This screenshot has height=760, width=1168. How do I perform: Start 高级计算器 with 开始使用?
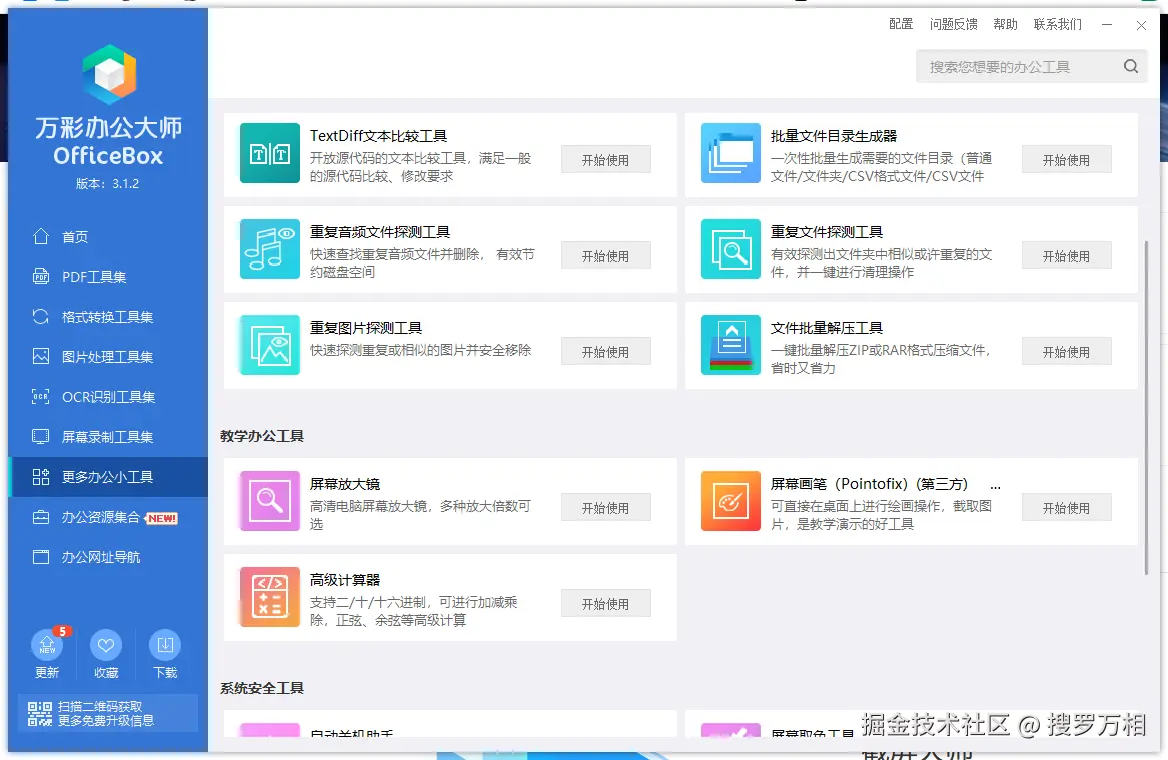(606, 604)
